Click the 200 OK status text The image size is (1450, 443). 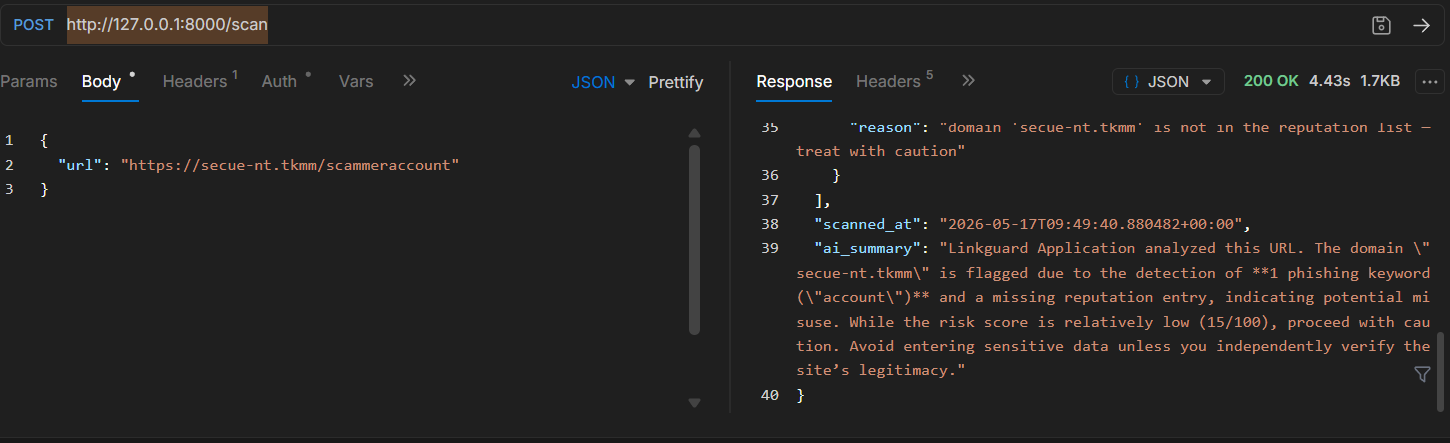point(1271,82)
